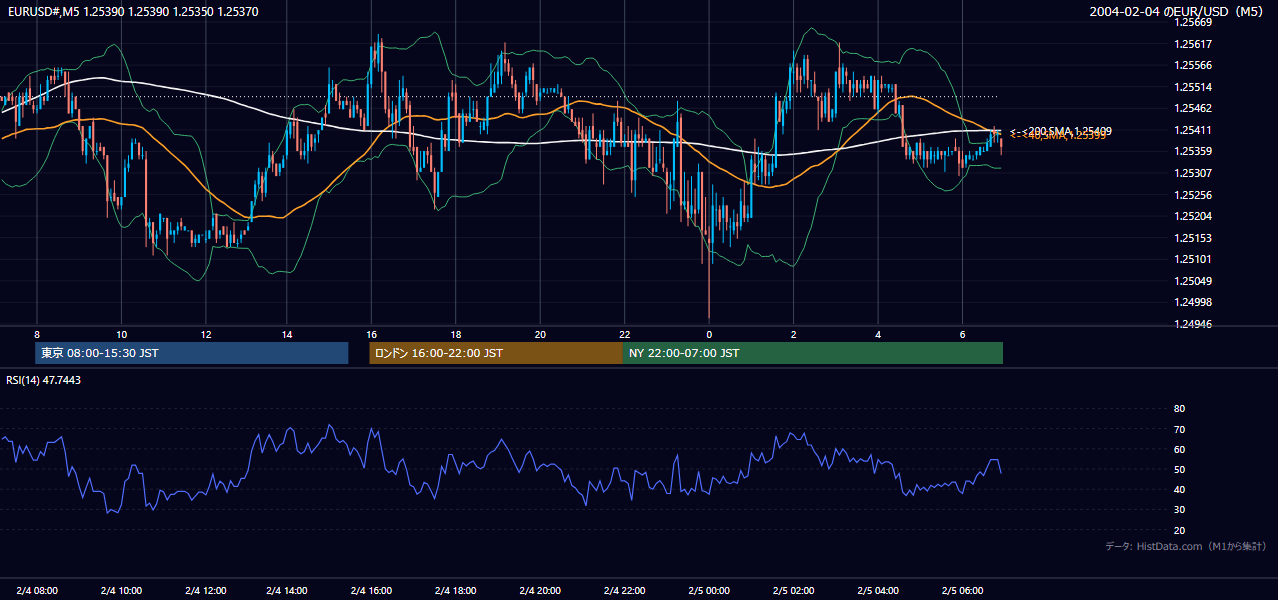
Task: Click price axis label 1.25462
Action: [x=1192, y=108]
